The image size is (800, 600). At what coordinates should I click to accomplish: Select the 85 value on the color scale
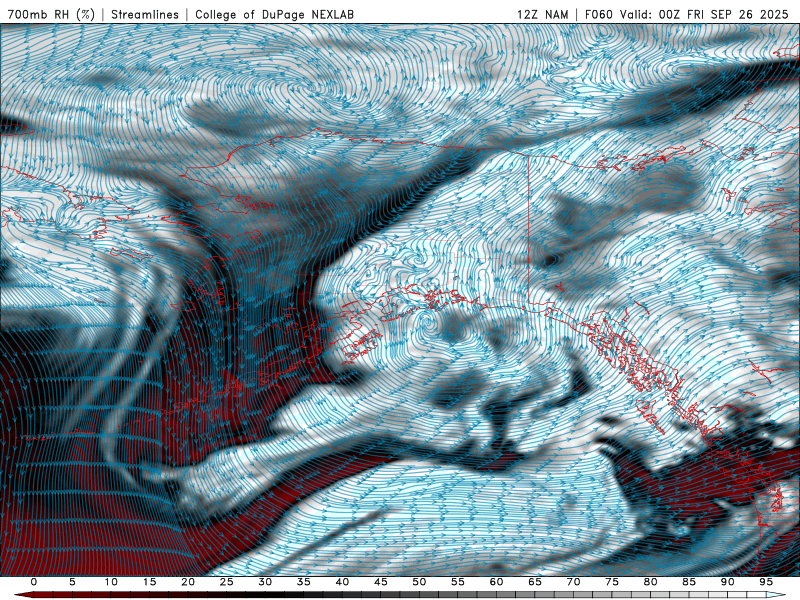(x=689, y=582)
